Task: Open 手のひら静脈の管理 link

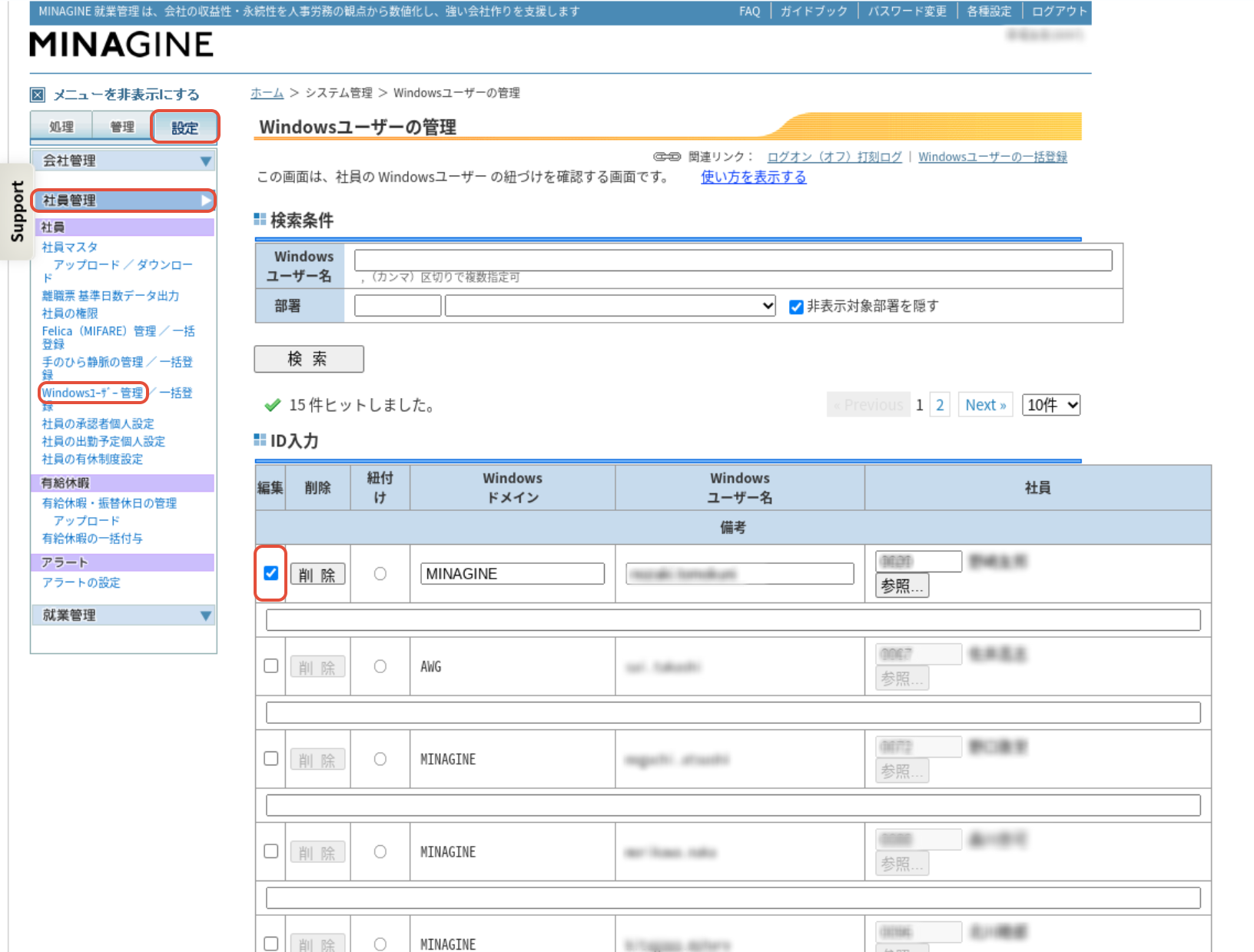Action: pyautogui.click(x=92, y=362)
